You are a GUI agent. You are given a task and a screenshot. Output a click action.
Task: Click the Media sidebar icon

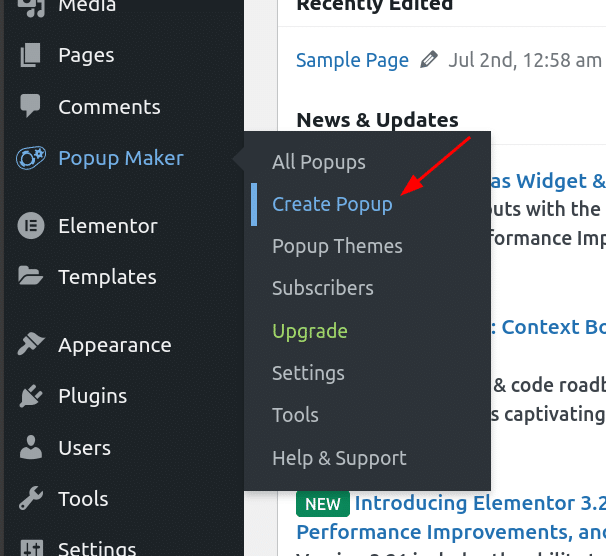tap(32, 7)
